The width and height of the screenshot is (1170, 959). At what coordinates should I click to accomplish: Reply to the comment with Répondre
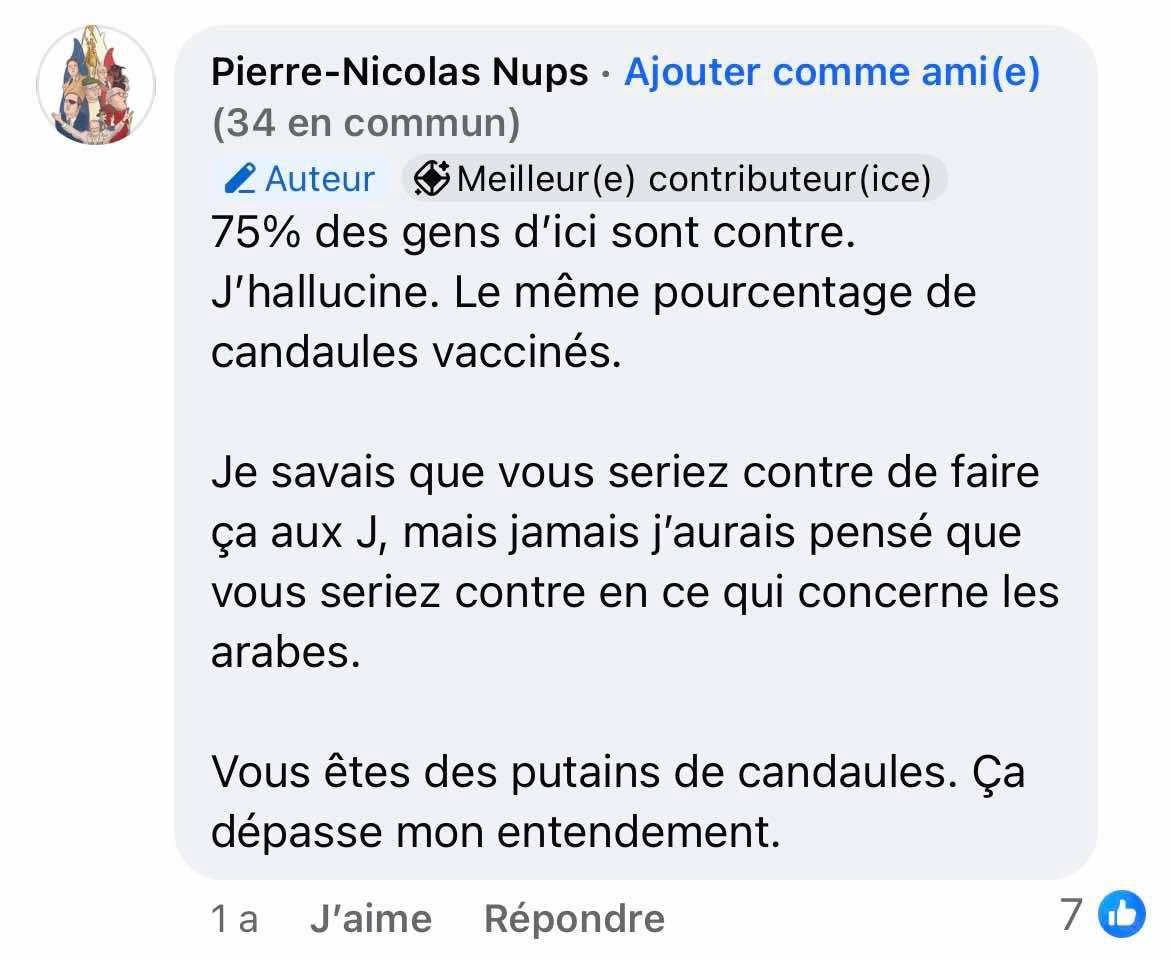[574, 916]
